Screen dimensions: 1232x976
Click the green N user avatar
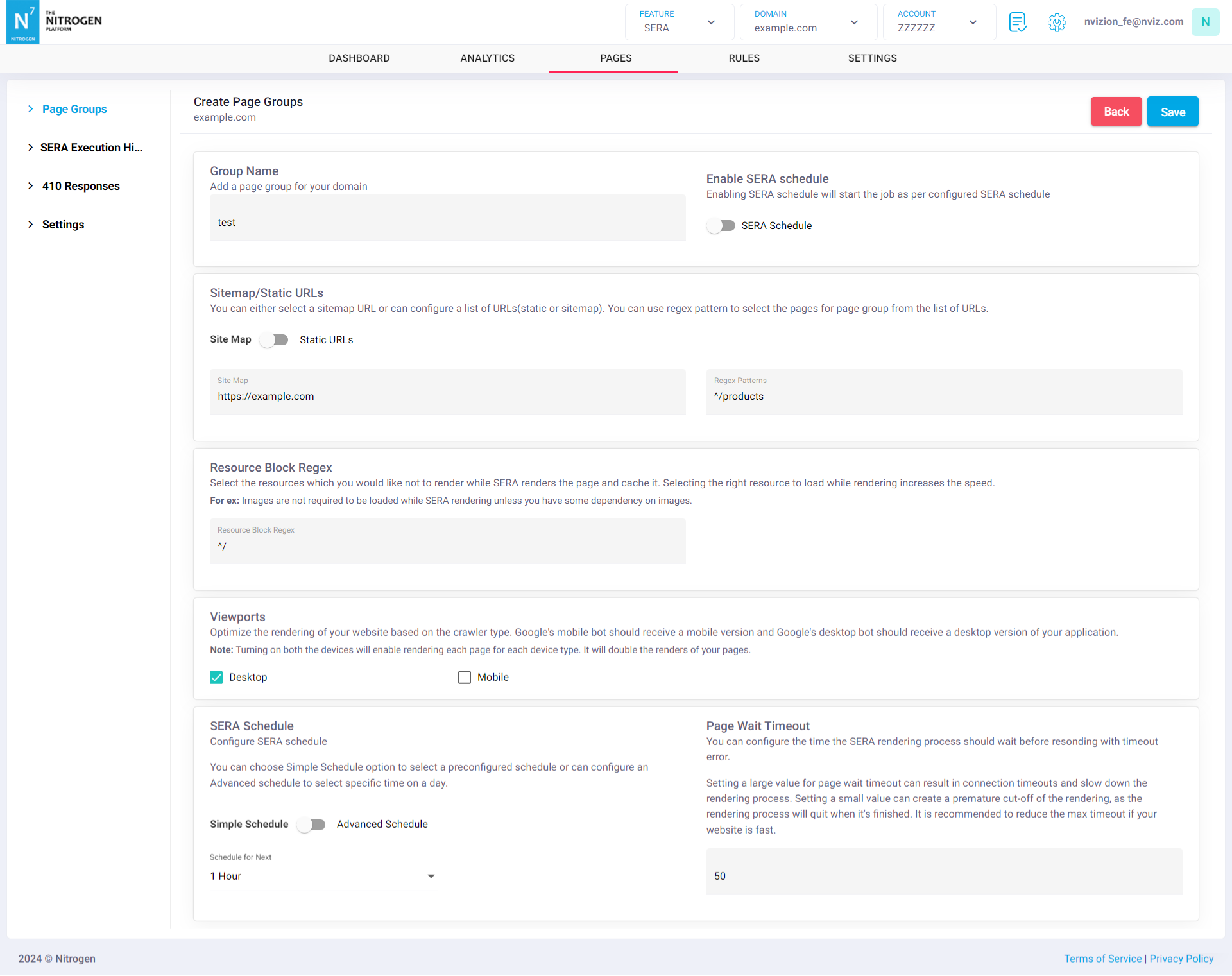[x=1205, y=22]
